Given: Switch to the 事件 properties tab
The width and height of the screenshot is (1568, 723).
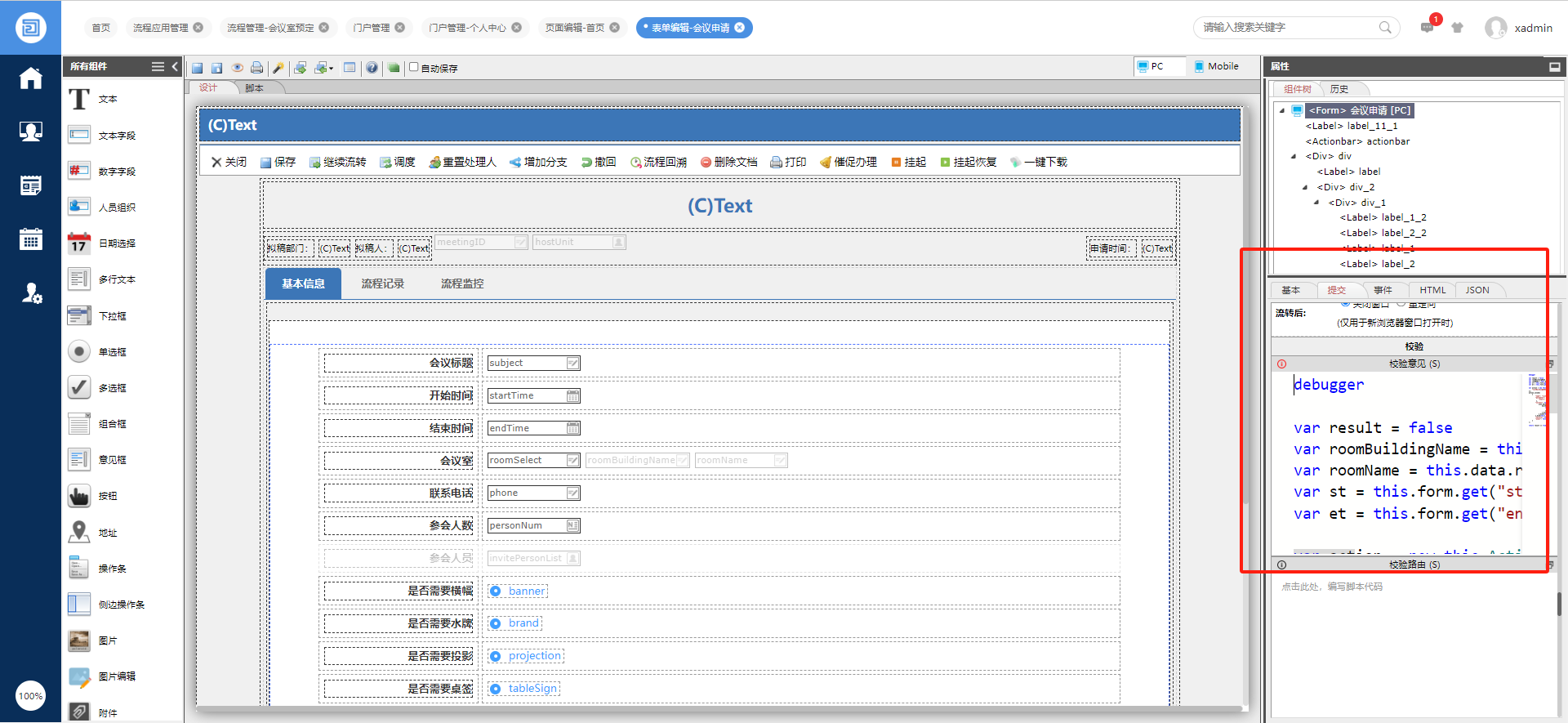Looking at the screenshot, I should pyautogui.click(x=1383, y=290).
